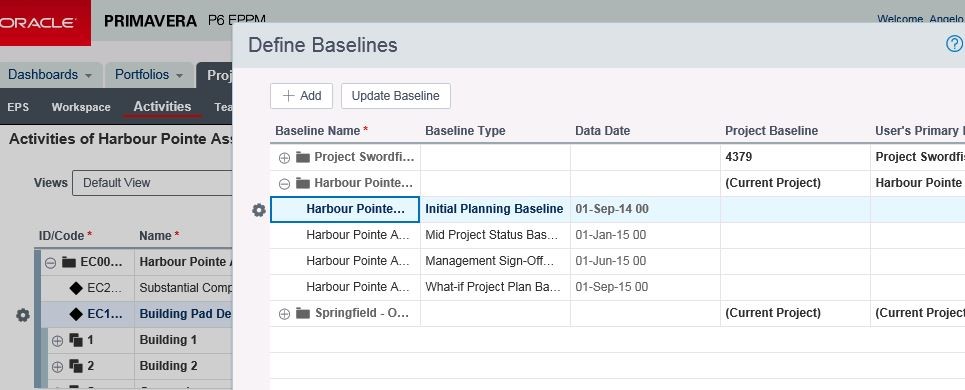This screenshot has height=390, width=965.
Task: Open the Views dropdown showing Default View
Action: tap(152, 183)
